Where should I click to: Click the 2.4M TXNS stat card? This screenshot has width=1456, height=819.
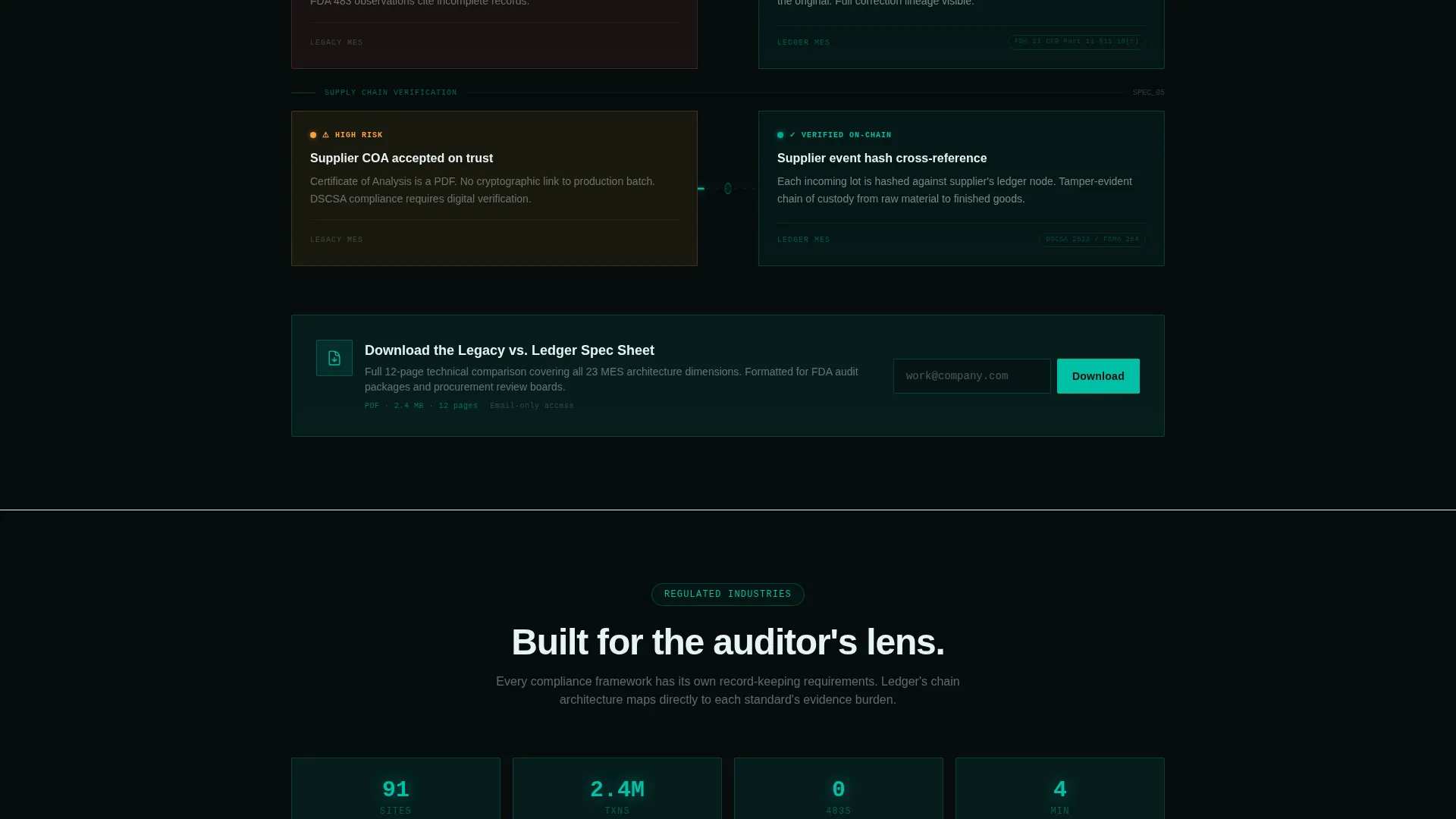click(617, 789)
